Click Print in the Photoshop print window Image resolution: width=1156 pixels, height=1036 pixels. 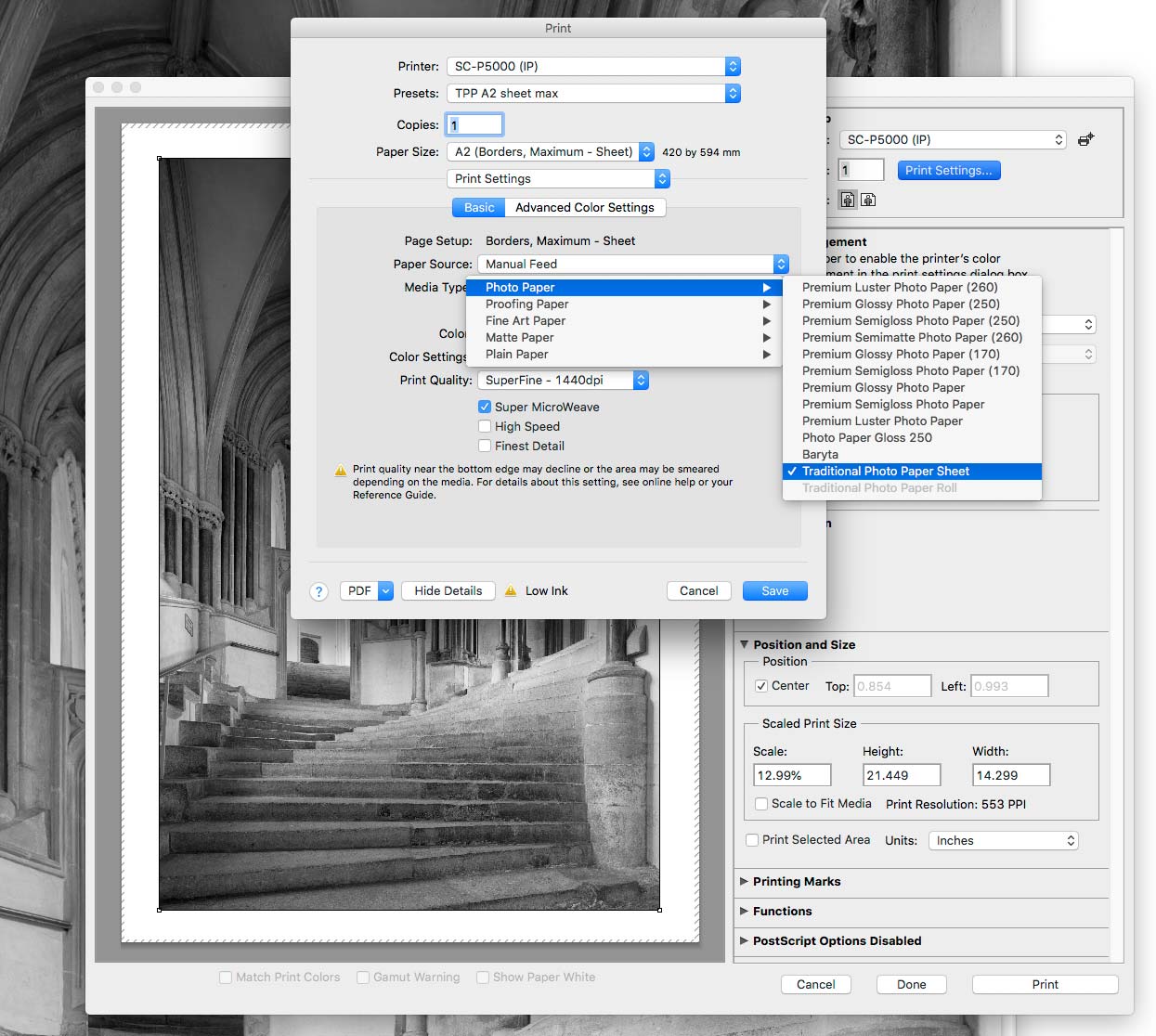coord(1046,985)
